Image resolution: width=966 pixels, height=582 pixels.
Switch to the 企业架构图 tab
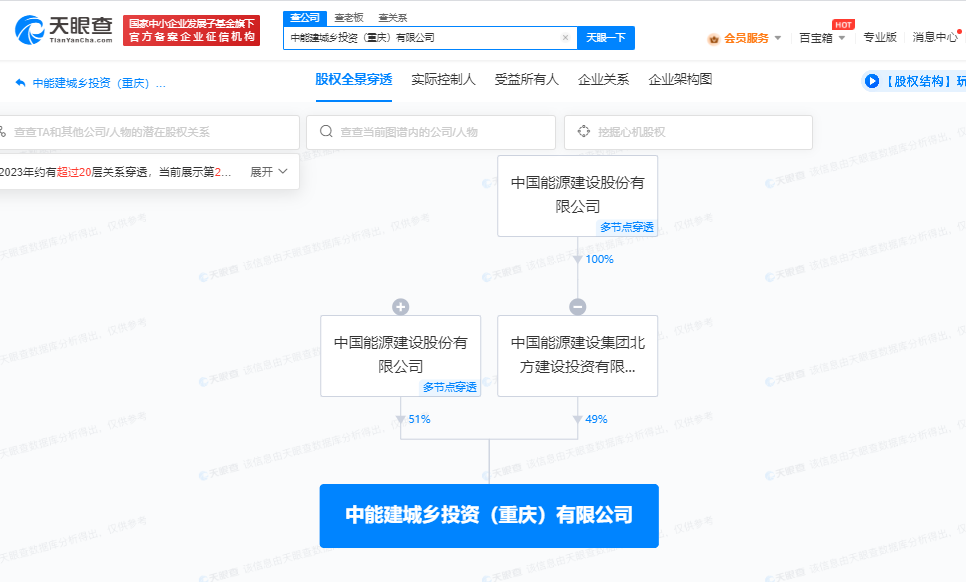(x=680, y=79)
